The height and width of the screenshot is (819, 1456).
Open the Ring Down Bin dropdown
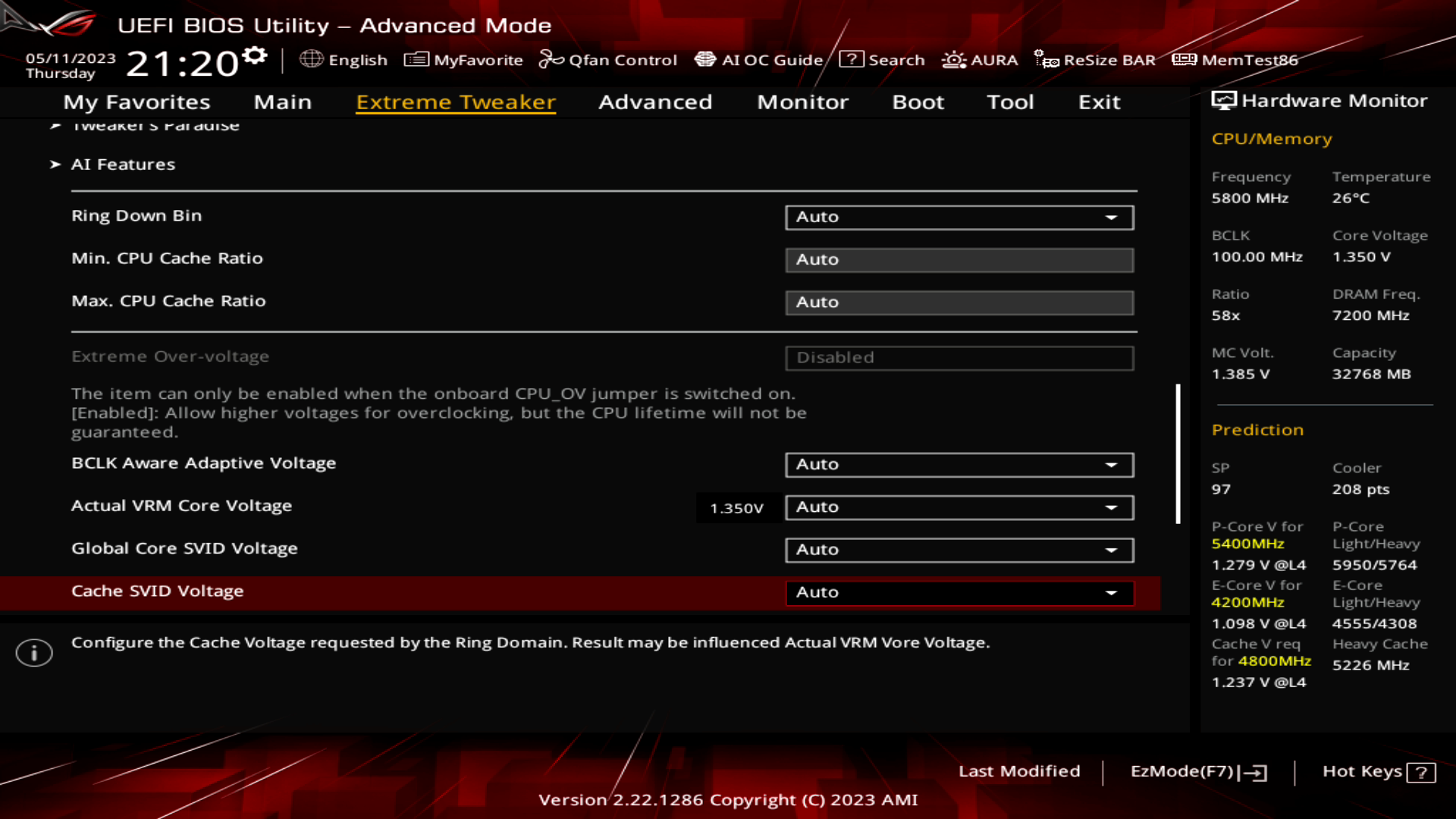point(1111,216)
